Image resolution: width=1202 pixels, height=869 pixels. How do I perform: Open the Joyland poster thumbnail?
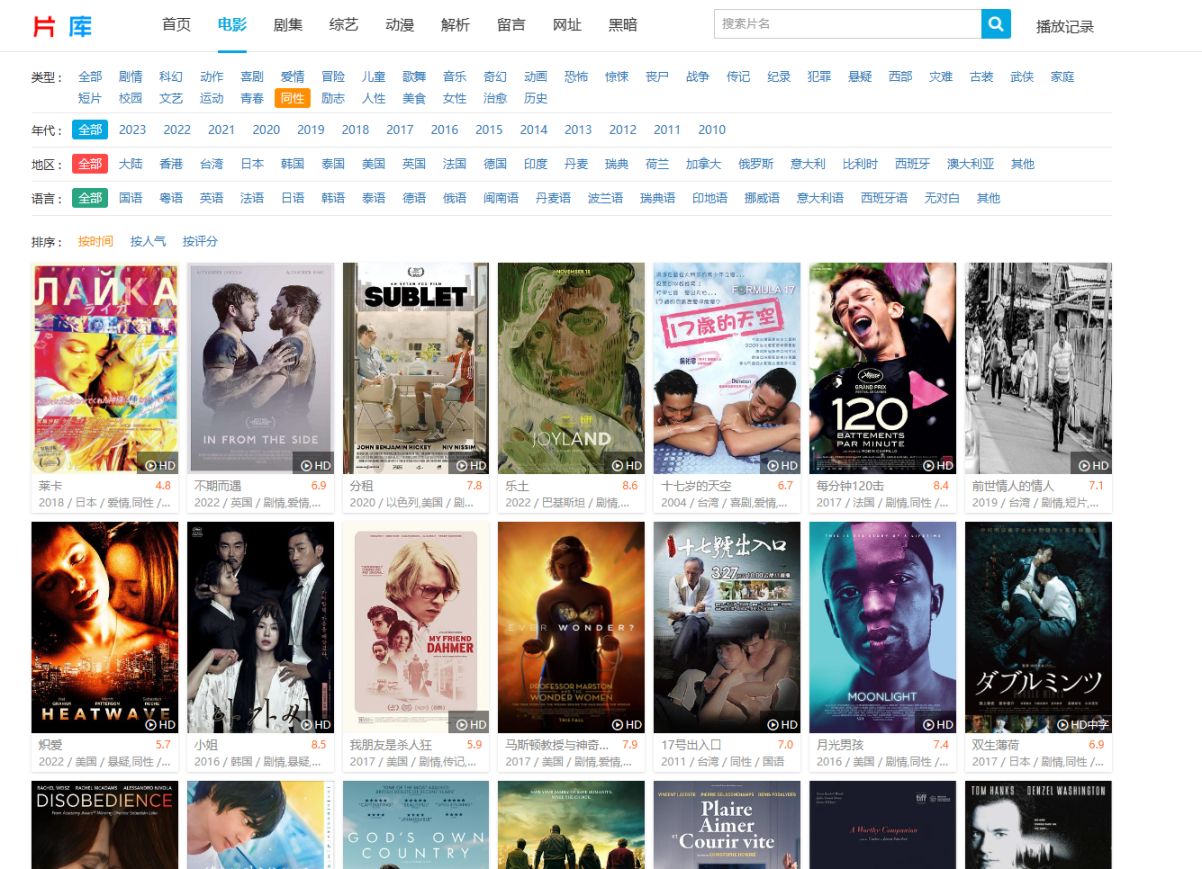[571, 368]
